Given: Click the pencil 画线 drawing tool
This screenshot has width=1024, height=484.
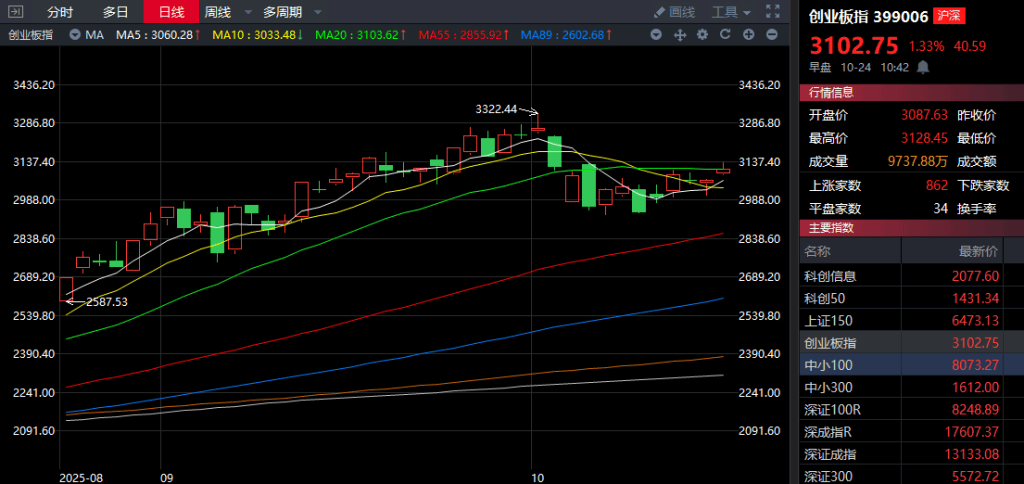Looking at the screenshot, I should (675, 12).
